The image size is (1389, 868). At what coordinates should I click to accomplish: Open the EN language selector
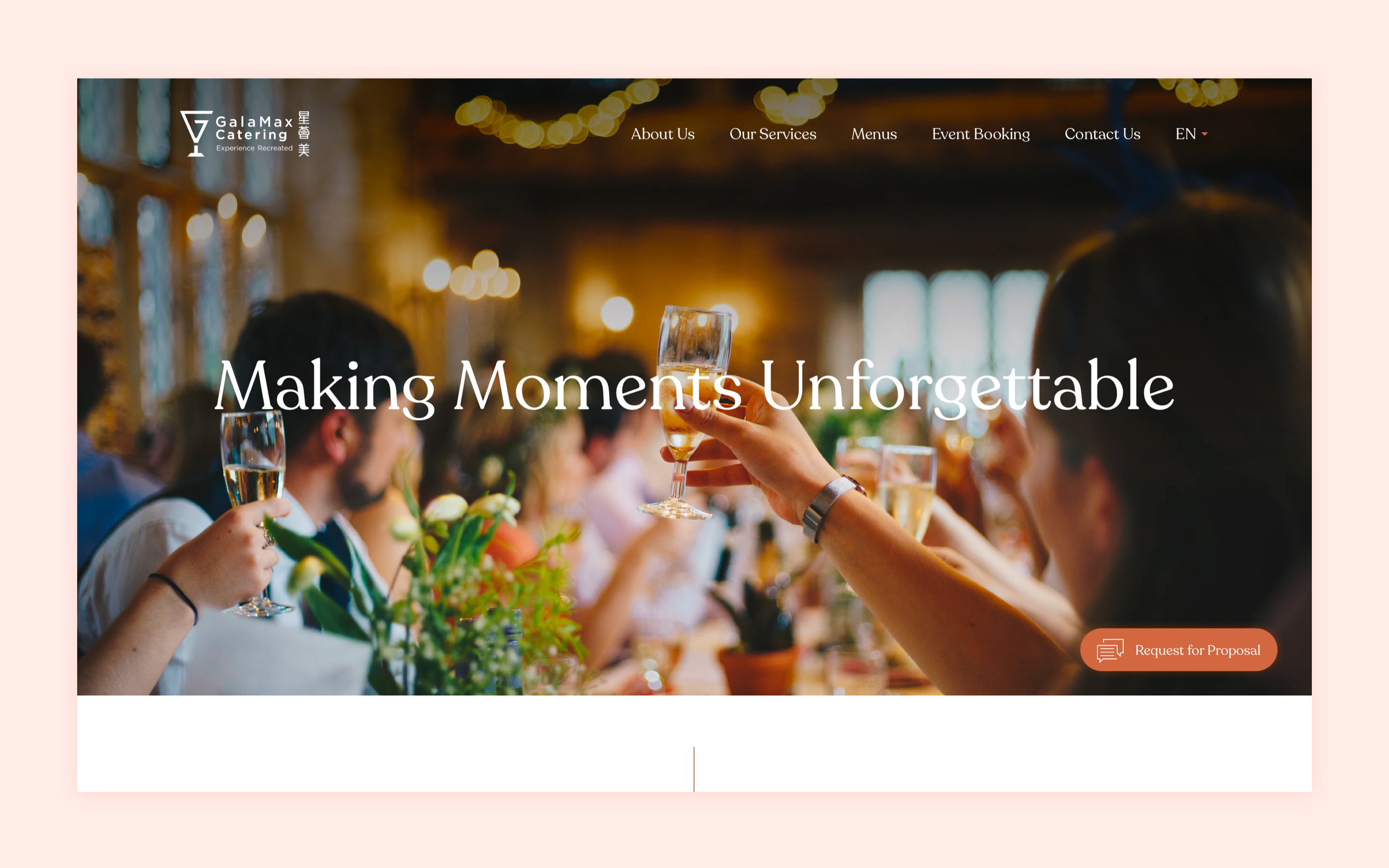click(1191, 134)
